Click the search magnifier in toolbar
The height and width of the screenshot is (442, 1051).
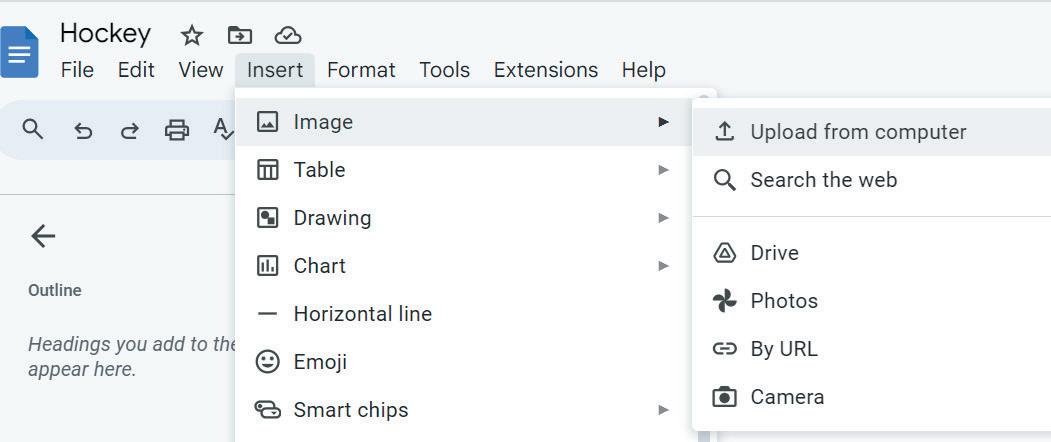coord(33,129)
